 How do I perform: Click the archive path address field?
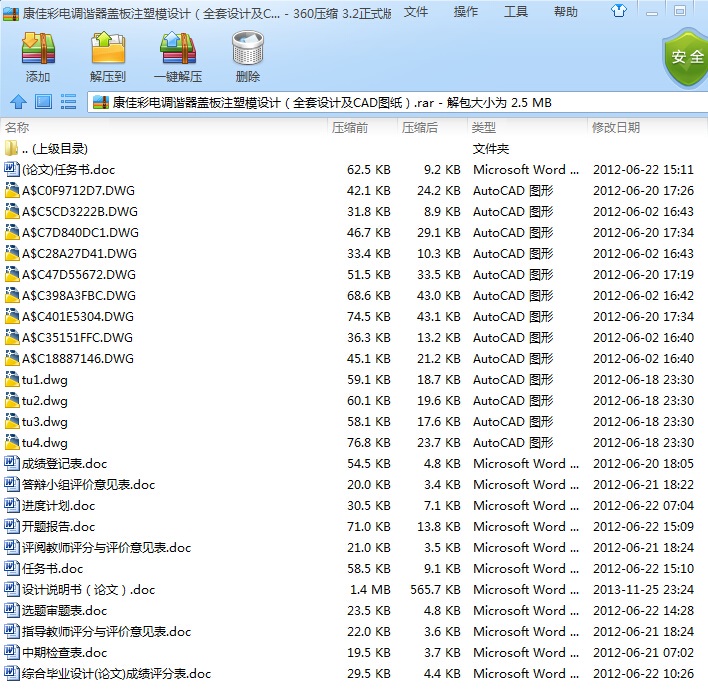click(x=397, y=102)
